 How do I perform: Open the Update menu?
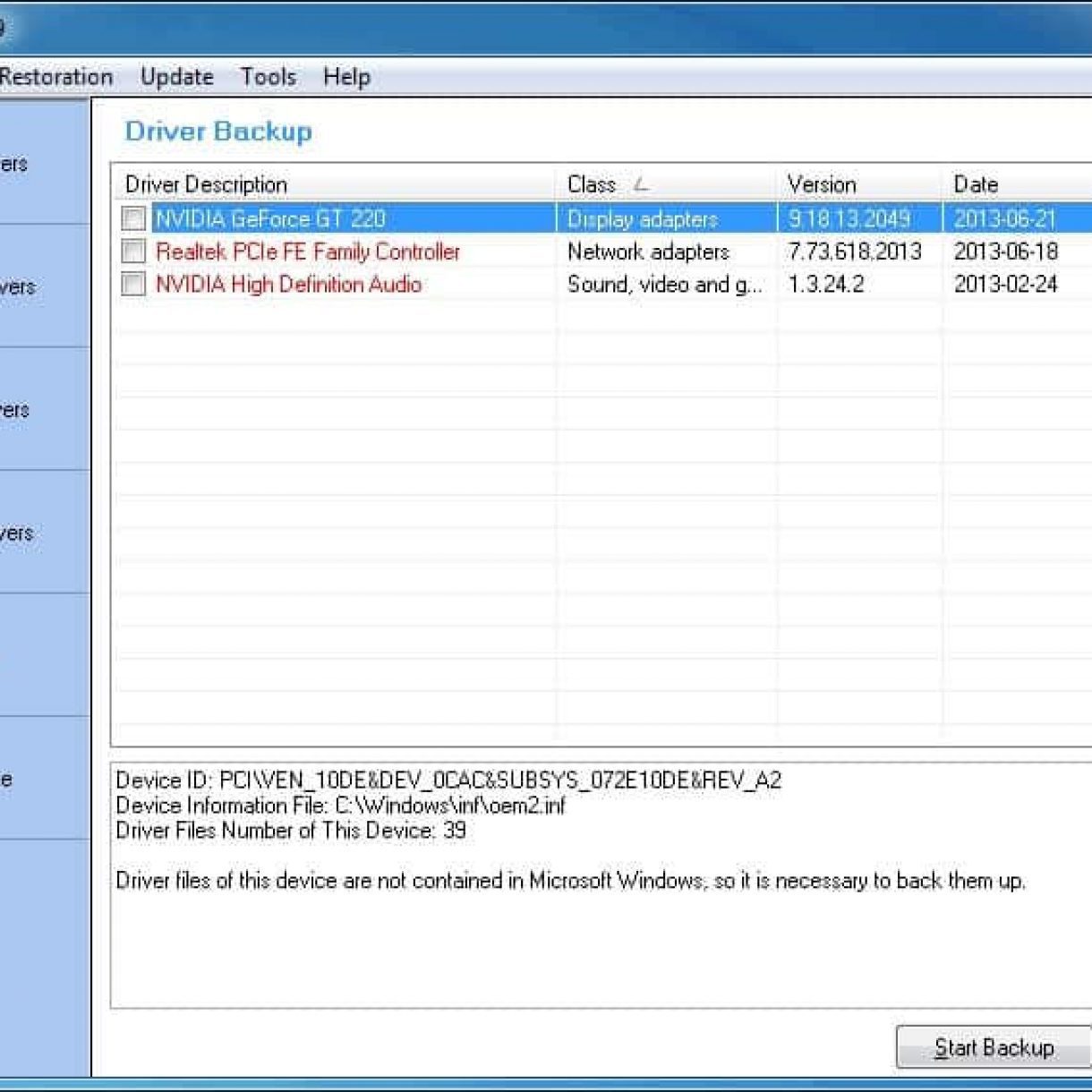click(176, 77)
